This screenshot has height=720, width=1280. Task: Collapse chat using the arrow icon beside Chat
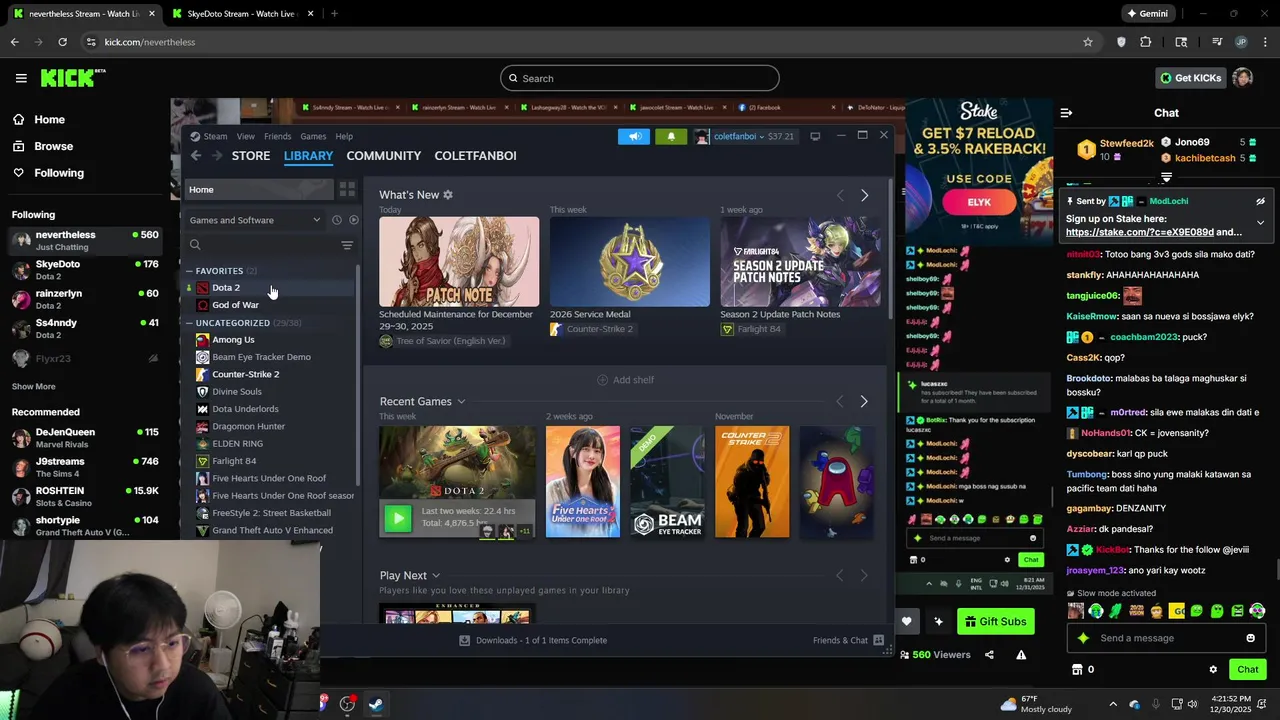click(x=1066, y=113)
